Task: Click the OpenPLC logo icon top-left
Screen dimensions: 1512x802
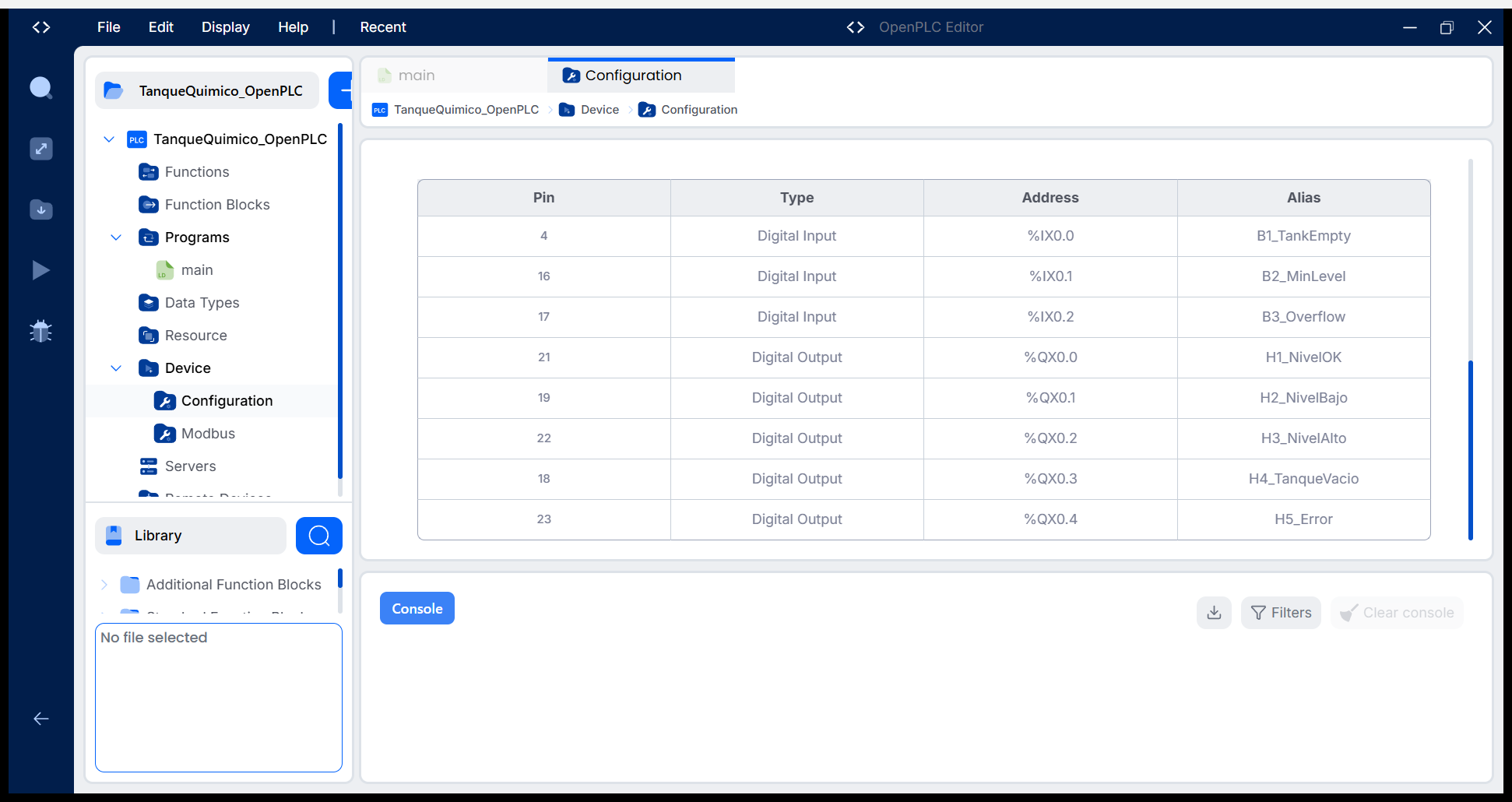Action: pyautogui.click(x=41, y=27)
